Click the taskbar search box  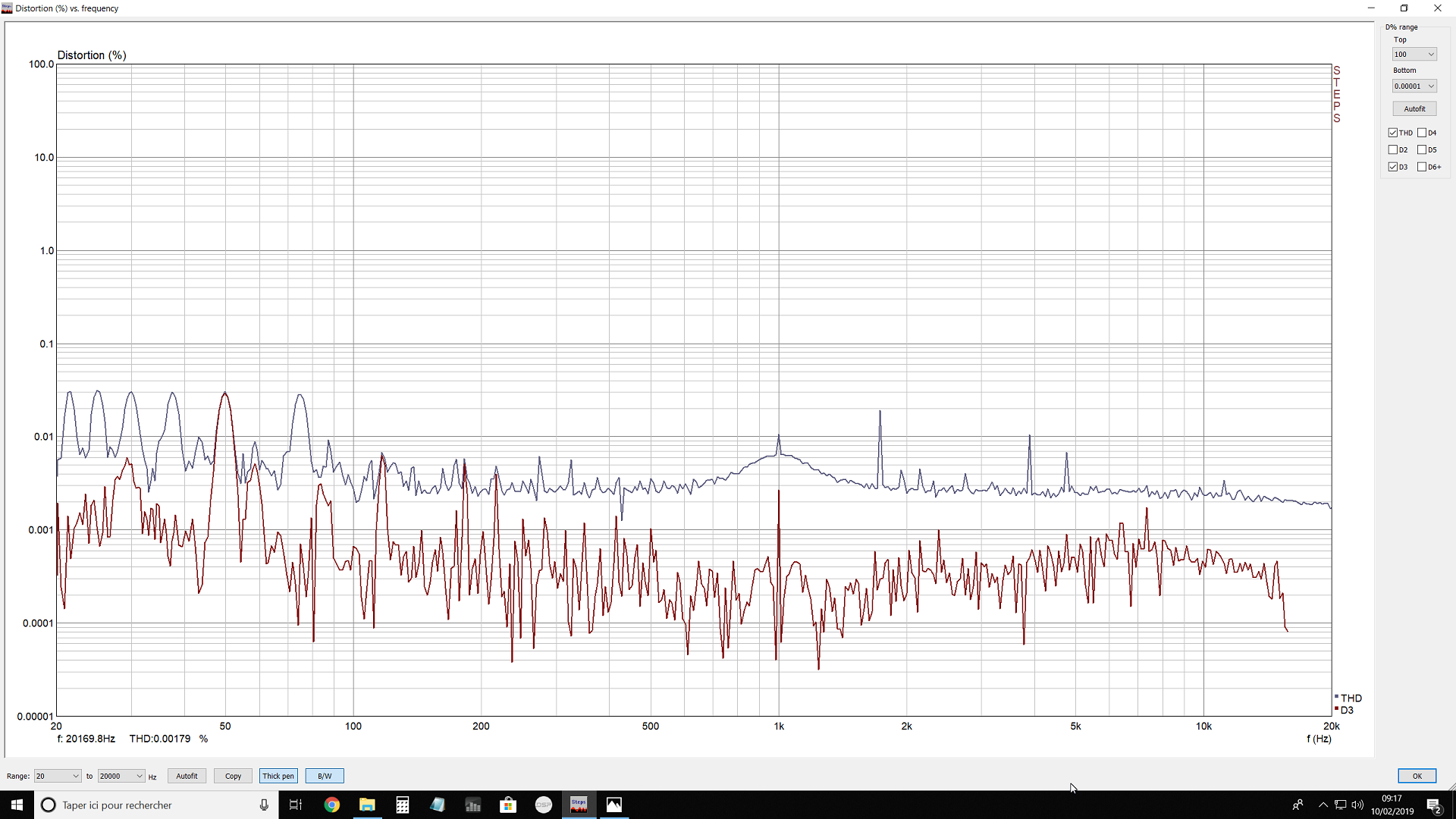[156, 805]
